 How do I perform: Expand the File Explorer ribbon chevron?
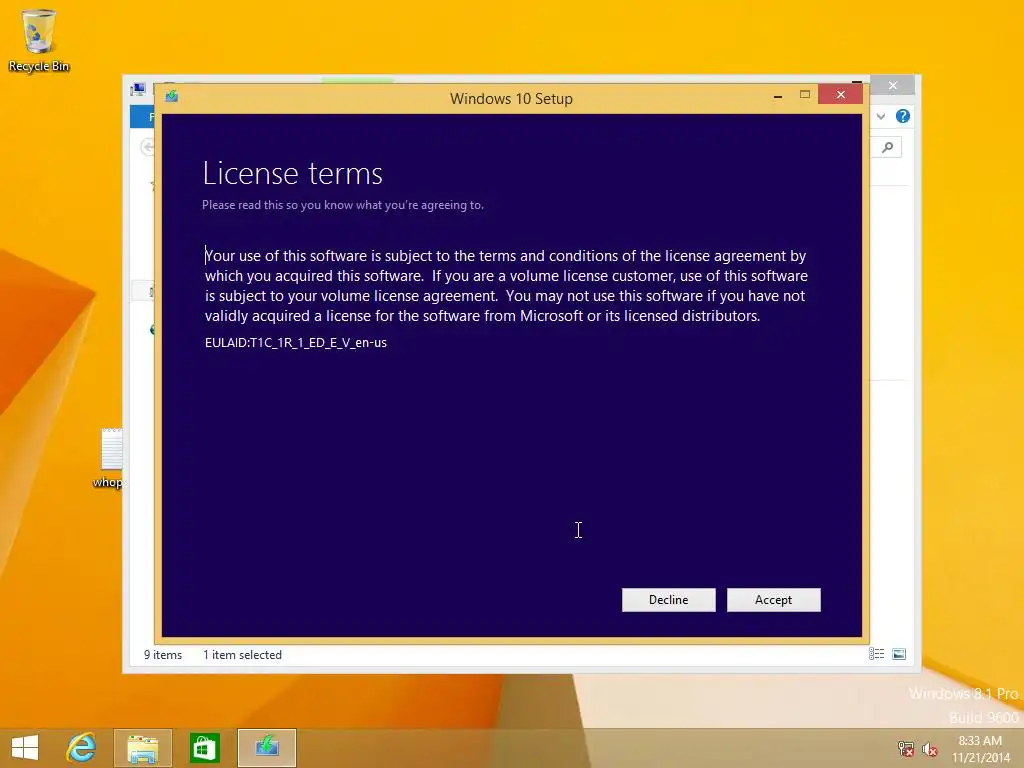click(881, 116)
